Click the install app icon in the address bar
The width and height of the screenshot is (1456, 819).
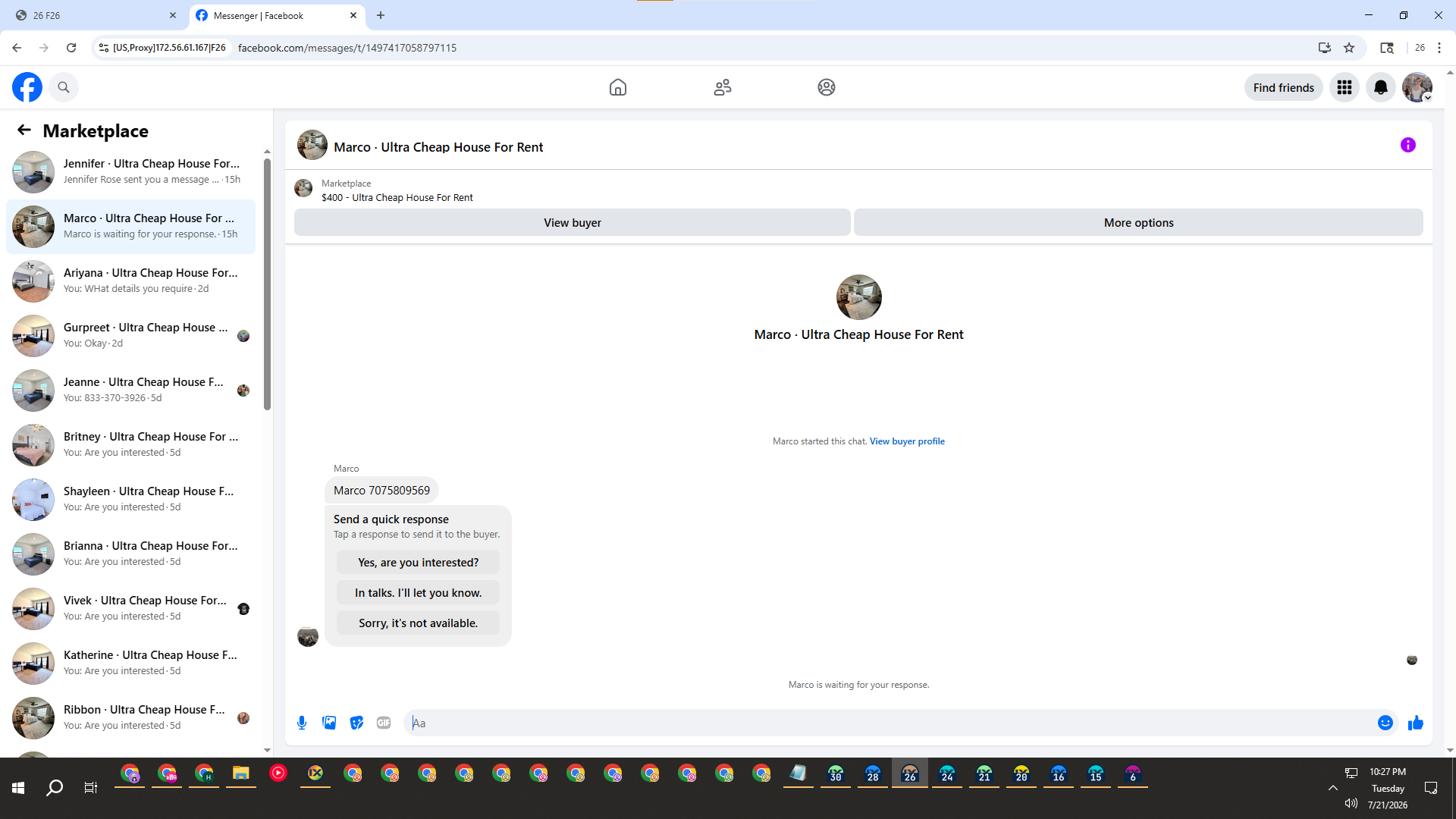coord(1325,48)
